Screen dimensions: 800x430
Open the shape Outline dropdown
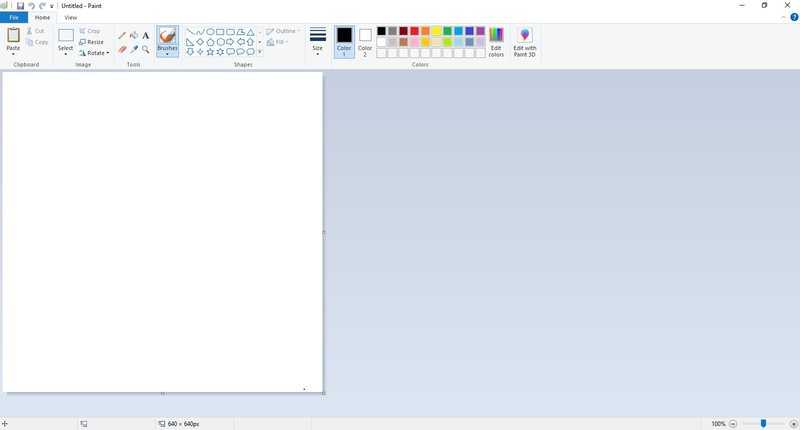coord(282,31)
